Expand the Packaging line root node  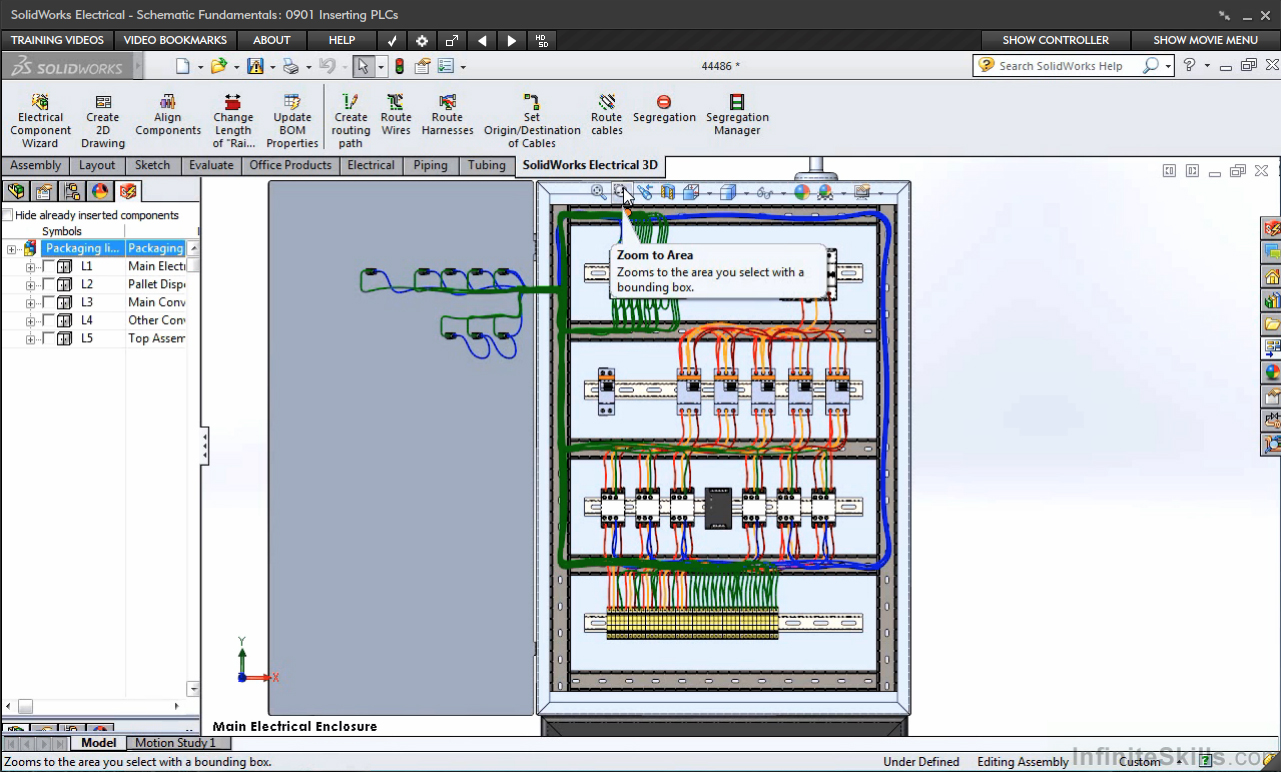tap(12, 249)
